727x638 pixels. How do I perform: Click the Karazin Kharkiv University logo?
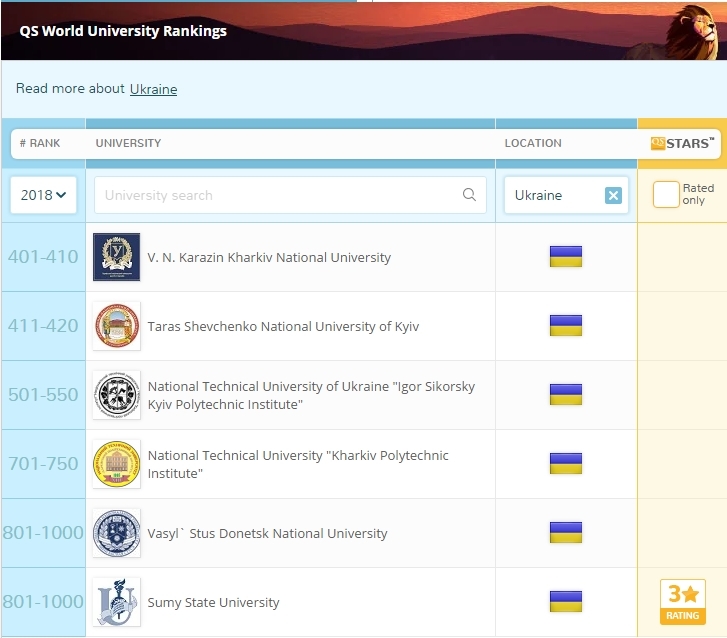[x=116, y=257]
